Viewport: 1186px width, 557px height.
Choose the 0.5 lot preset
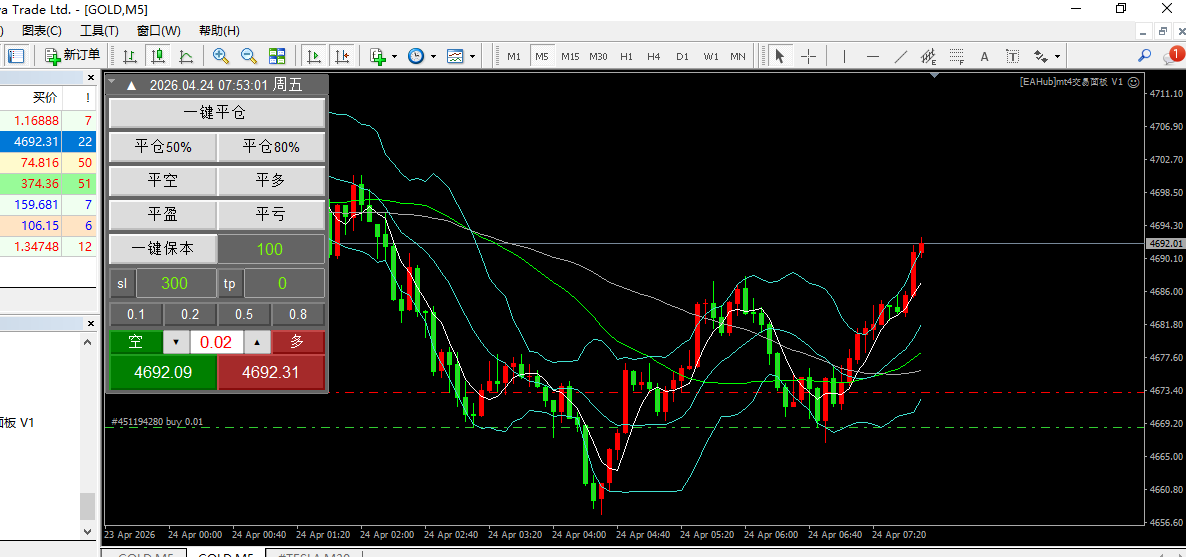click(x=244, y=315)
